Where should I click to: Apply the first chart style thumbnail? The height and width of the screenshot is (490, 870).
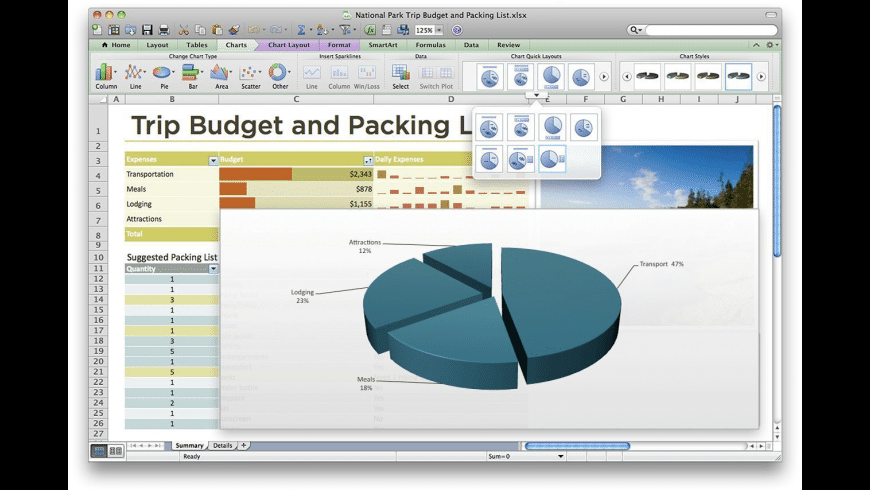point(648,77)
